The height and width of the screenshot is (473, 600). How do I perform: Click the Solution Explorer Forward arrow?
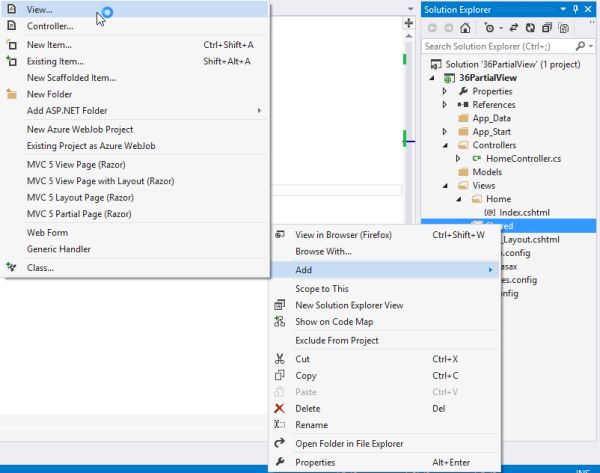(x=448, y=28)
